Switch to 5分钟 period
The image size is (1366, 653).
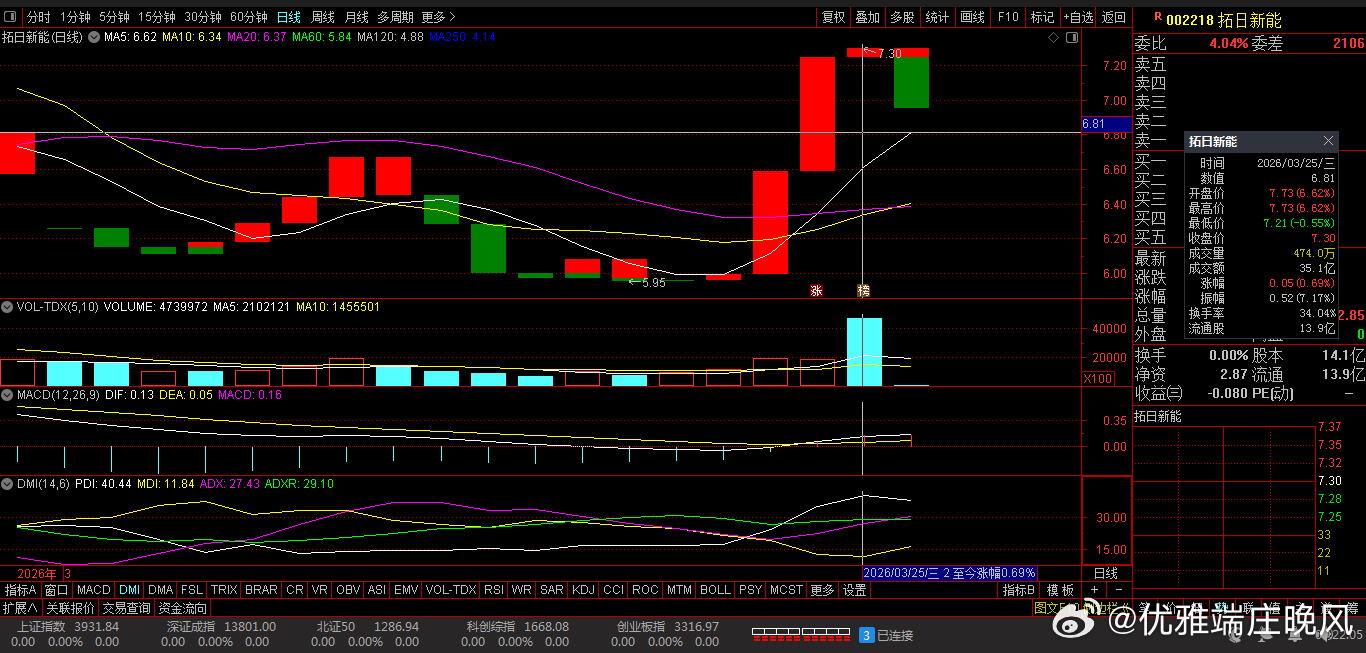coord(114,17)
